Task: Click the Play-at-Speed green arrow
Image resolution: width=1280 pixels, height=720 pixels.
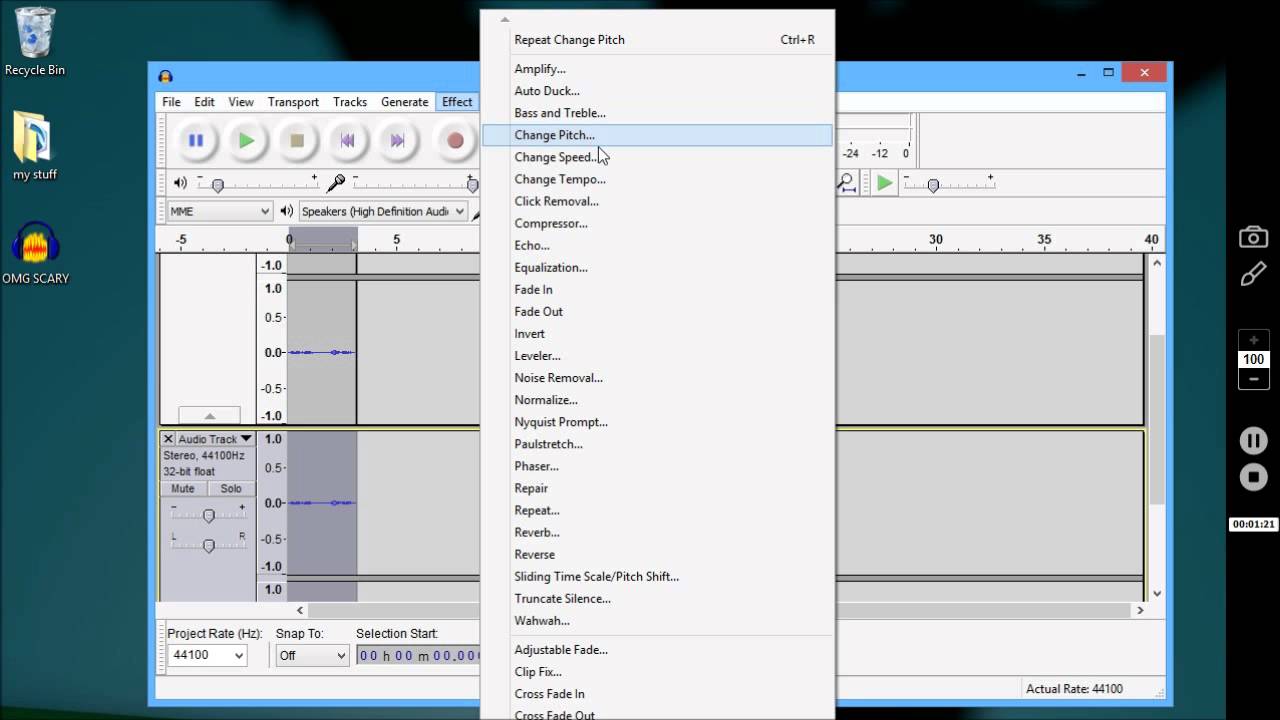Action: coord(884,183)
